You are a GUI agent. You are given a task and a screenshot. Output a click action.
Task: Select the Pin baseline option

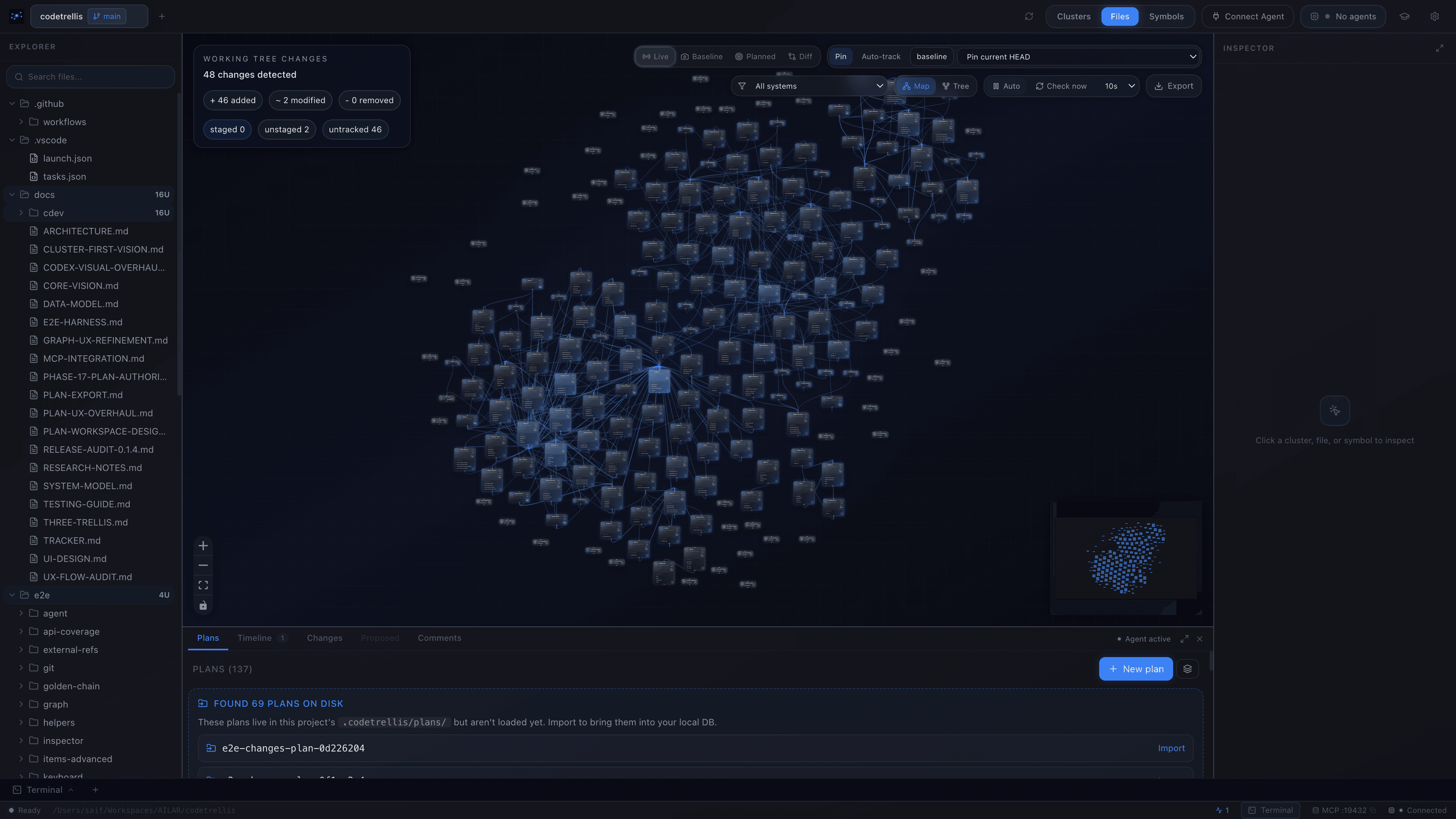tap(841, 56)
